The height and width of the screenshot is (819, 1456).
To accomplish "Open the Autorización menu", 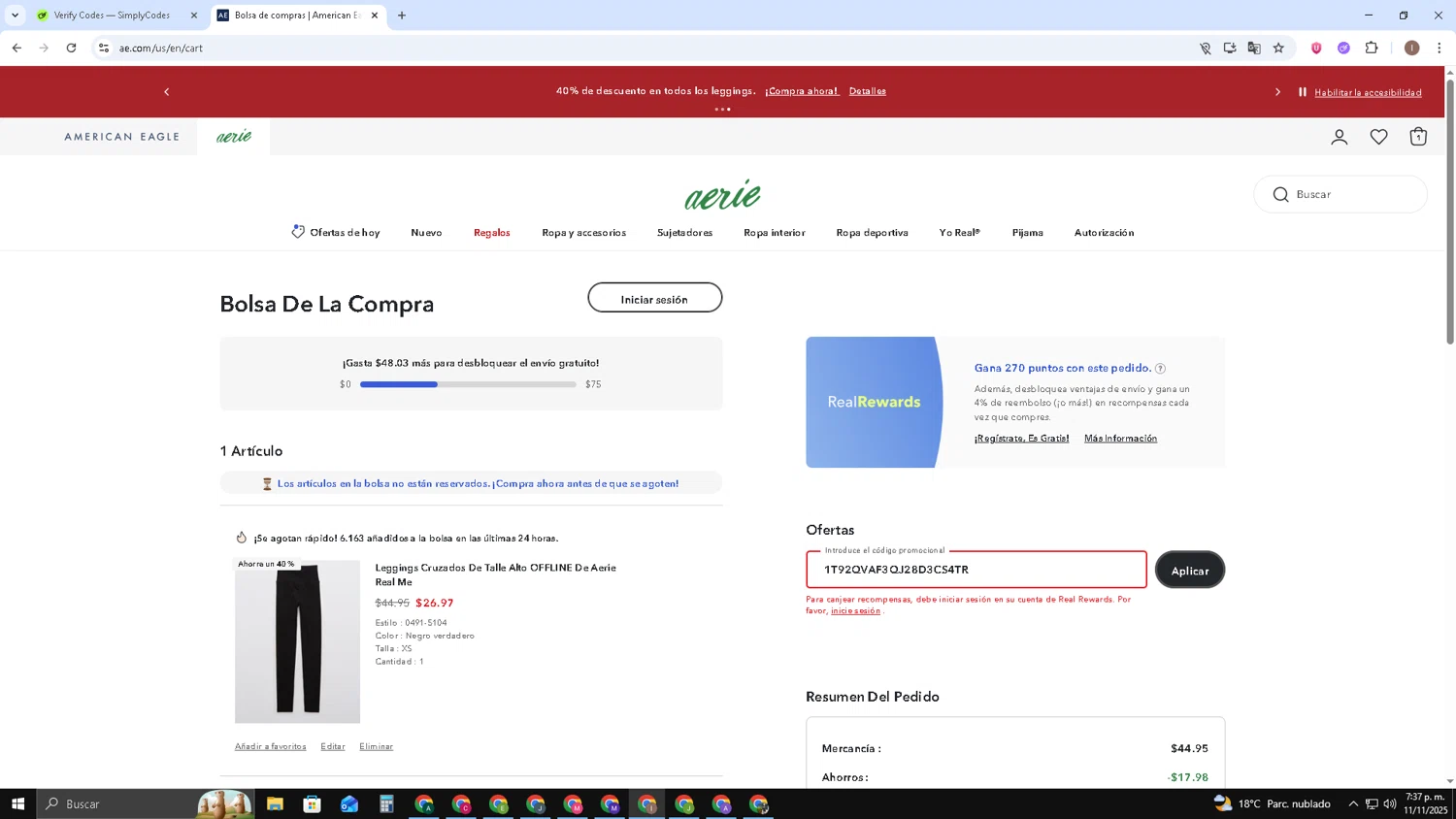I will point(1104,233).
